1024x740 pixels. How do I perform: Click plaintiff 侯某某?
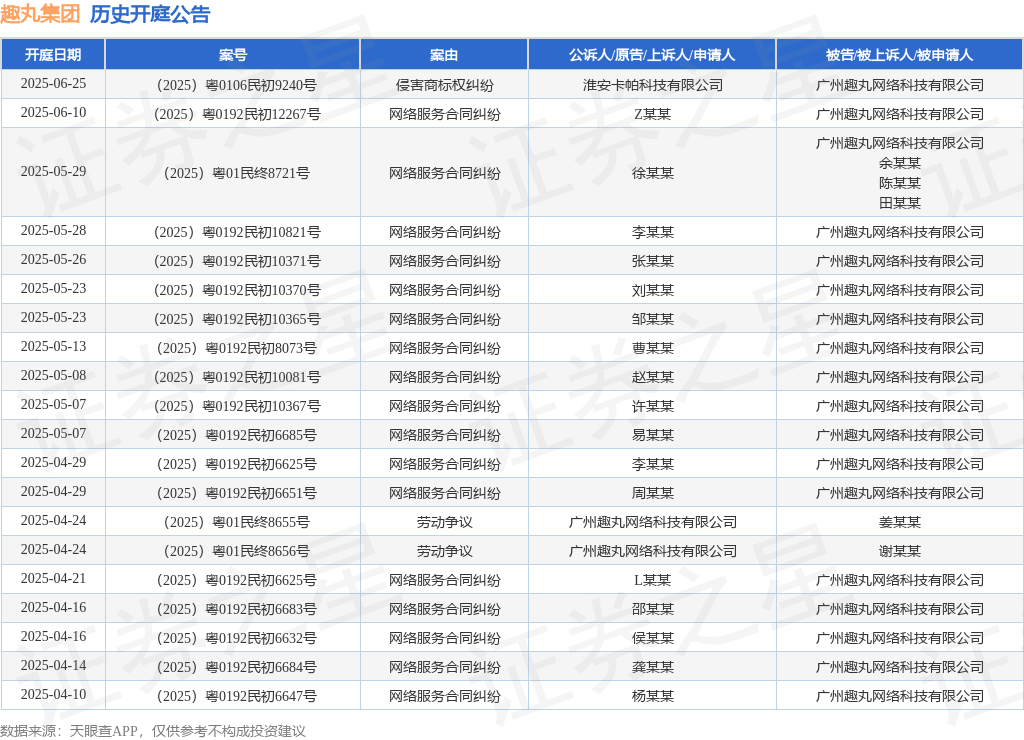click(652, 637)
